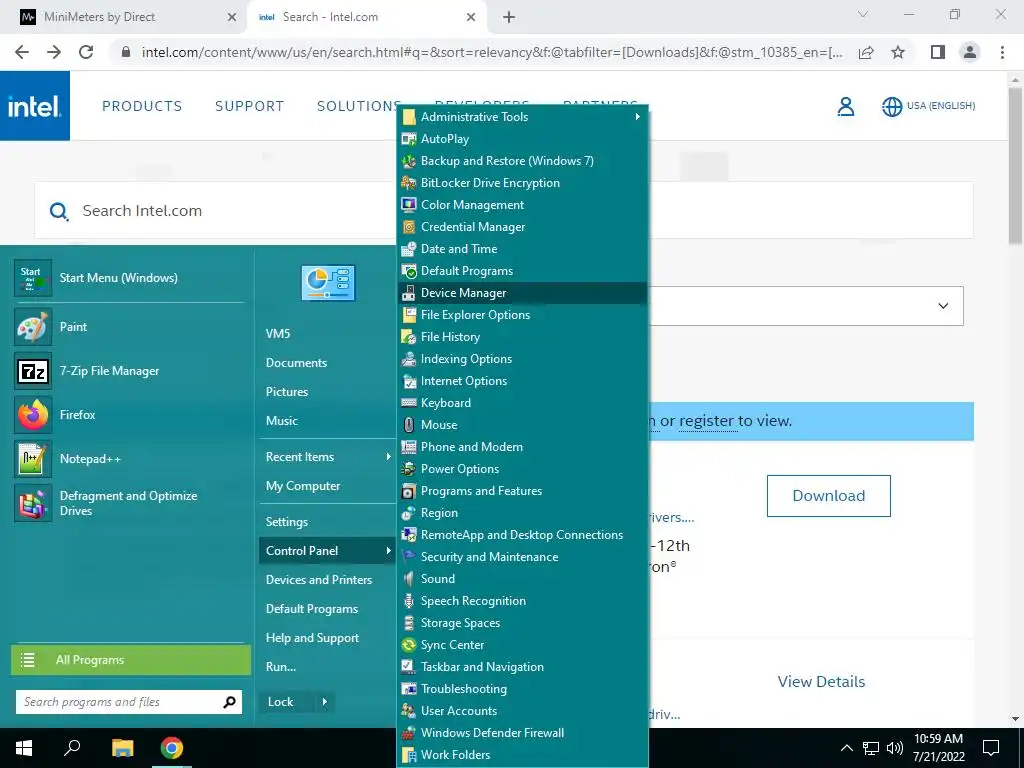Open dropdown chevron on Intel page
Screen dimensions: 1024x768
tap(943, 306)
